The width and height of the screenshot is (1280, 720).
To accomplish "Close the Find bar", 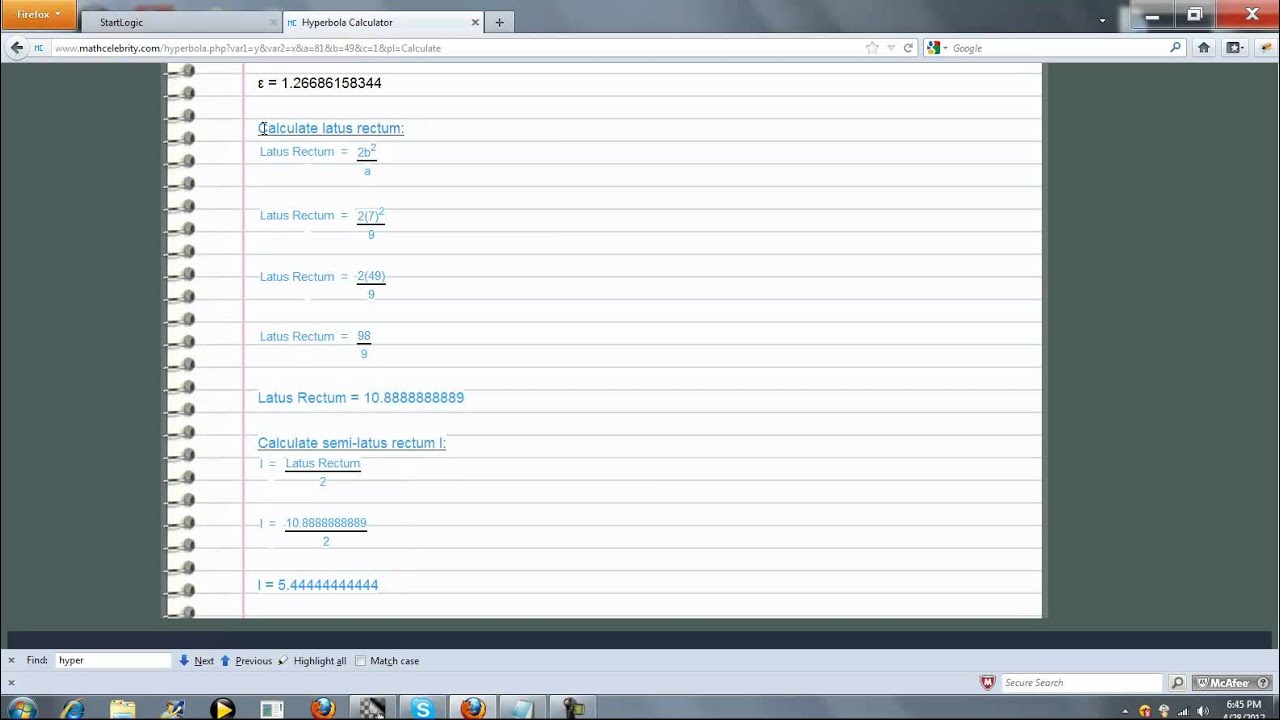I will click(x=11, y=660).
